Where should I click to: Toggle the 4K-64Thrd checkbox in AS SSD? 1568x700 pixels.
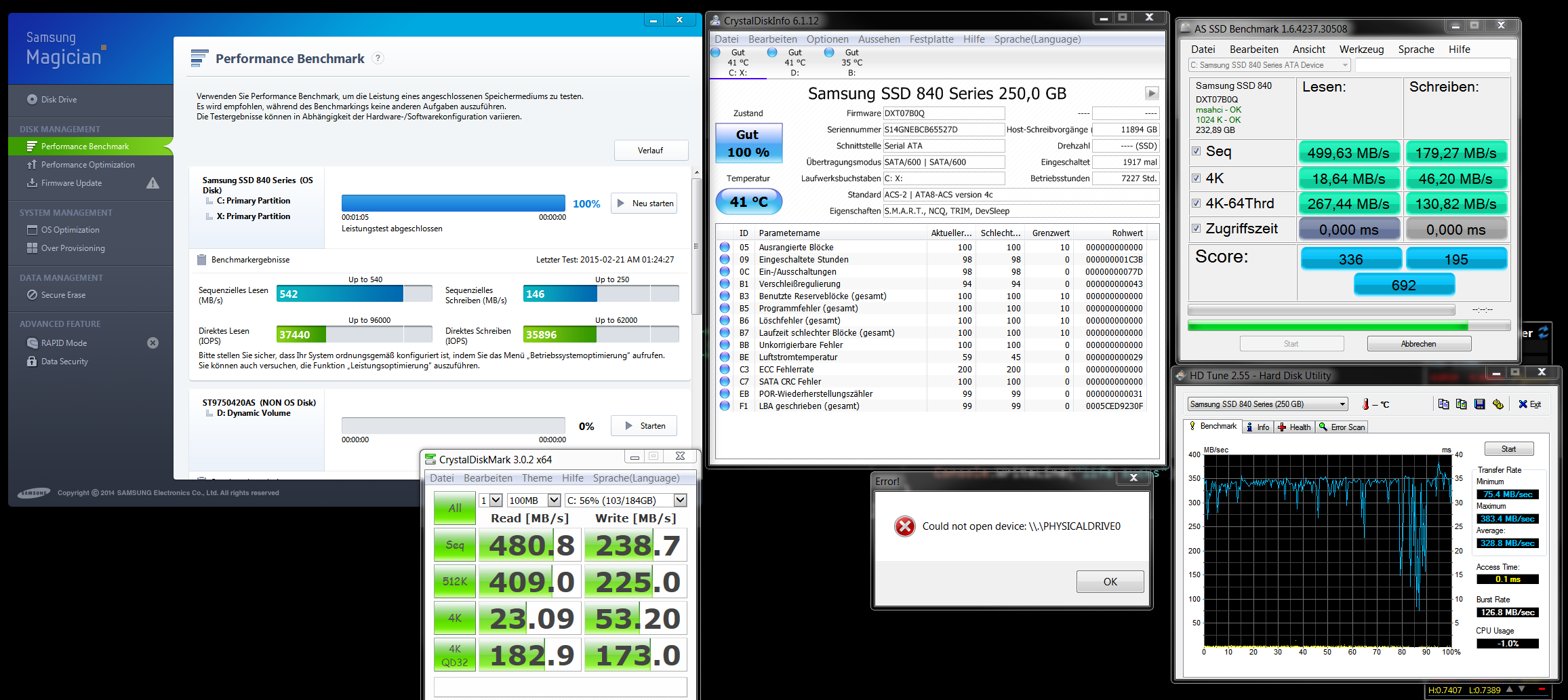tap(1196, 203)
